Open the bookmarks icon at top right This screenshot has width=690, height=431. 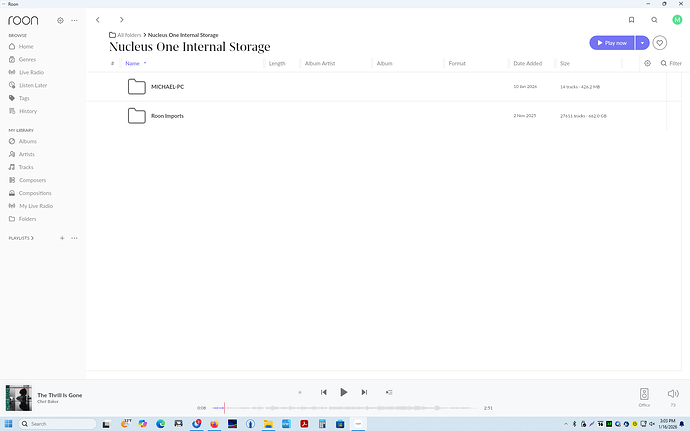pyautogui.click(x=631, y=20)
